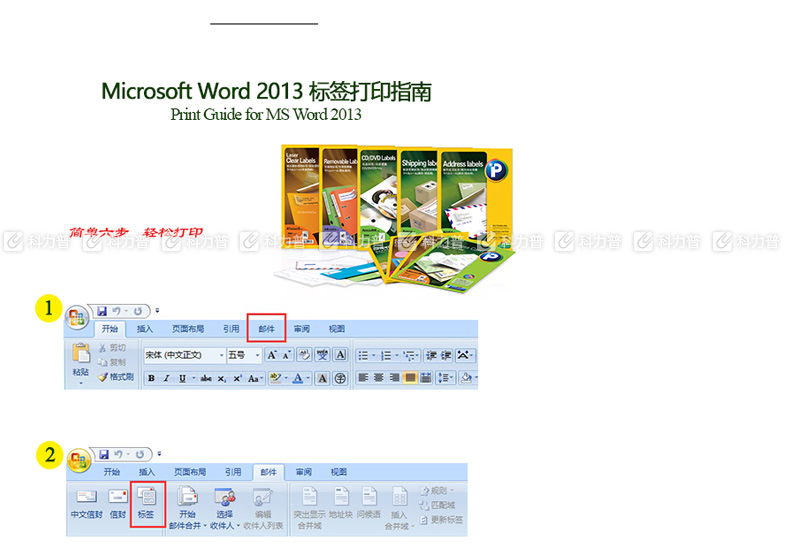Click the 中文信封 Chinese envelope icon
Image resolution: width=790 pixels, height=553 pixels.
[x=86, y=496]
